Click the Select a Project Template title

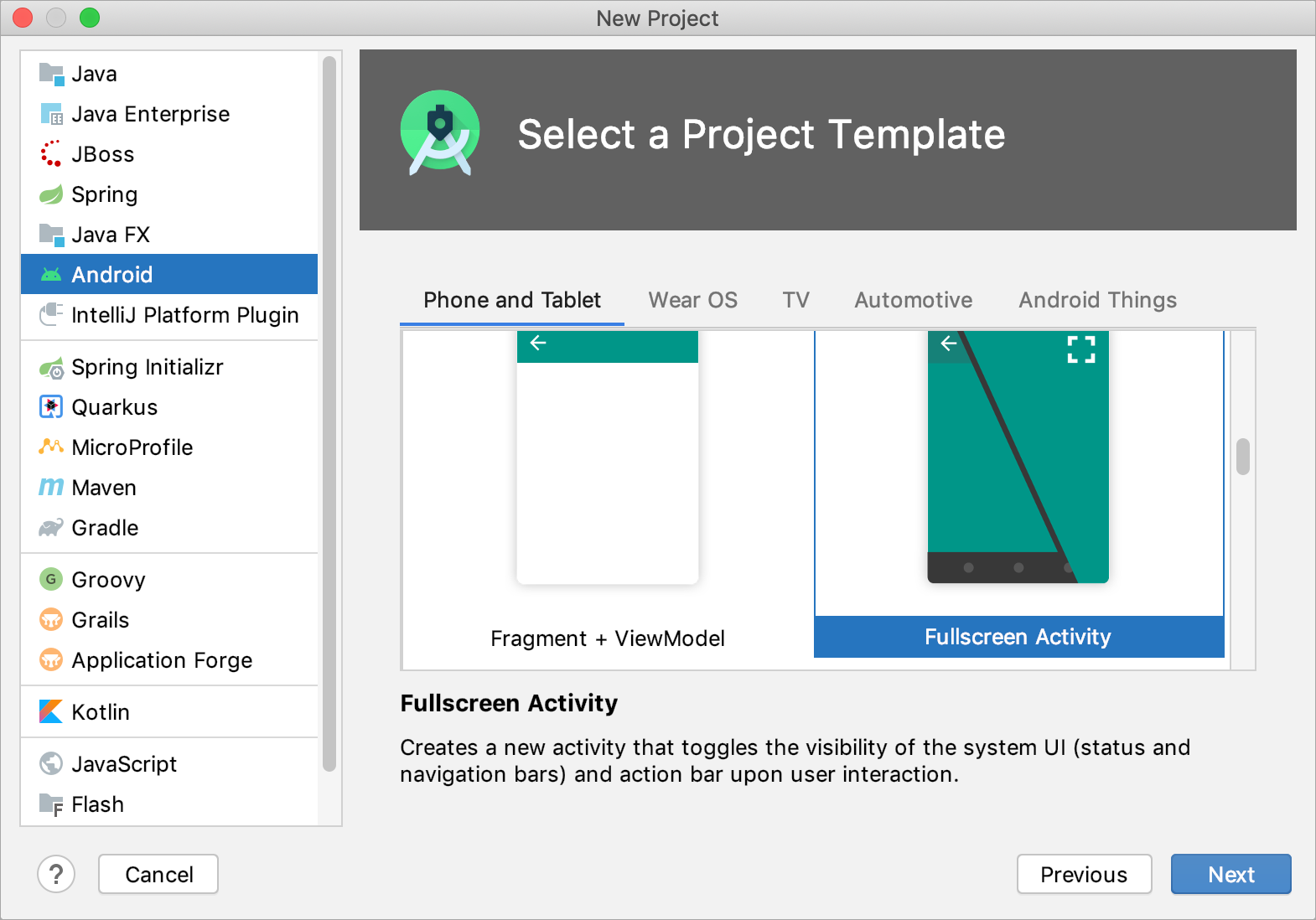click(x=761, y=134)
